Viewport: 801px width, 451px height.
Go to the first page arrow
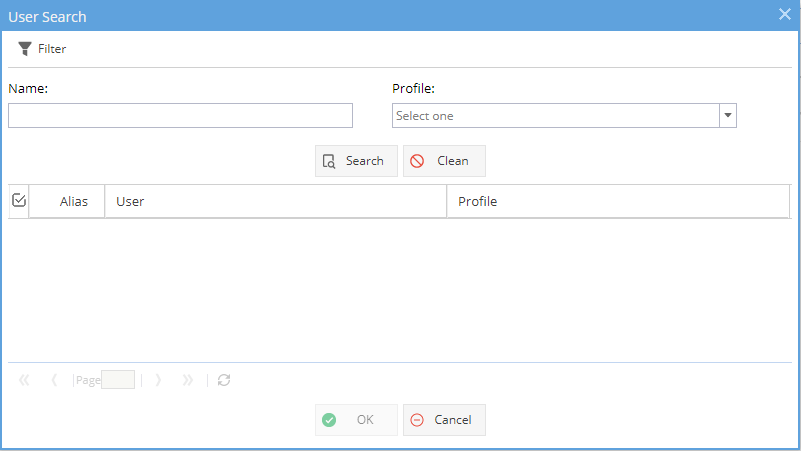click(x=24, y=380)
